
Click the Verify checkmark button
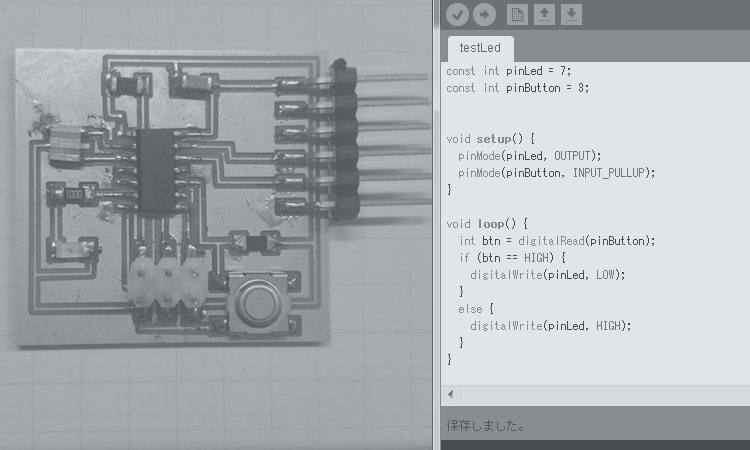click(x=457, y=14)
